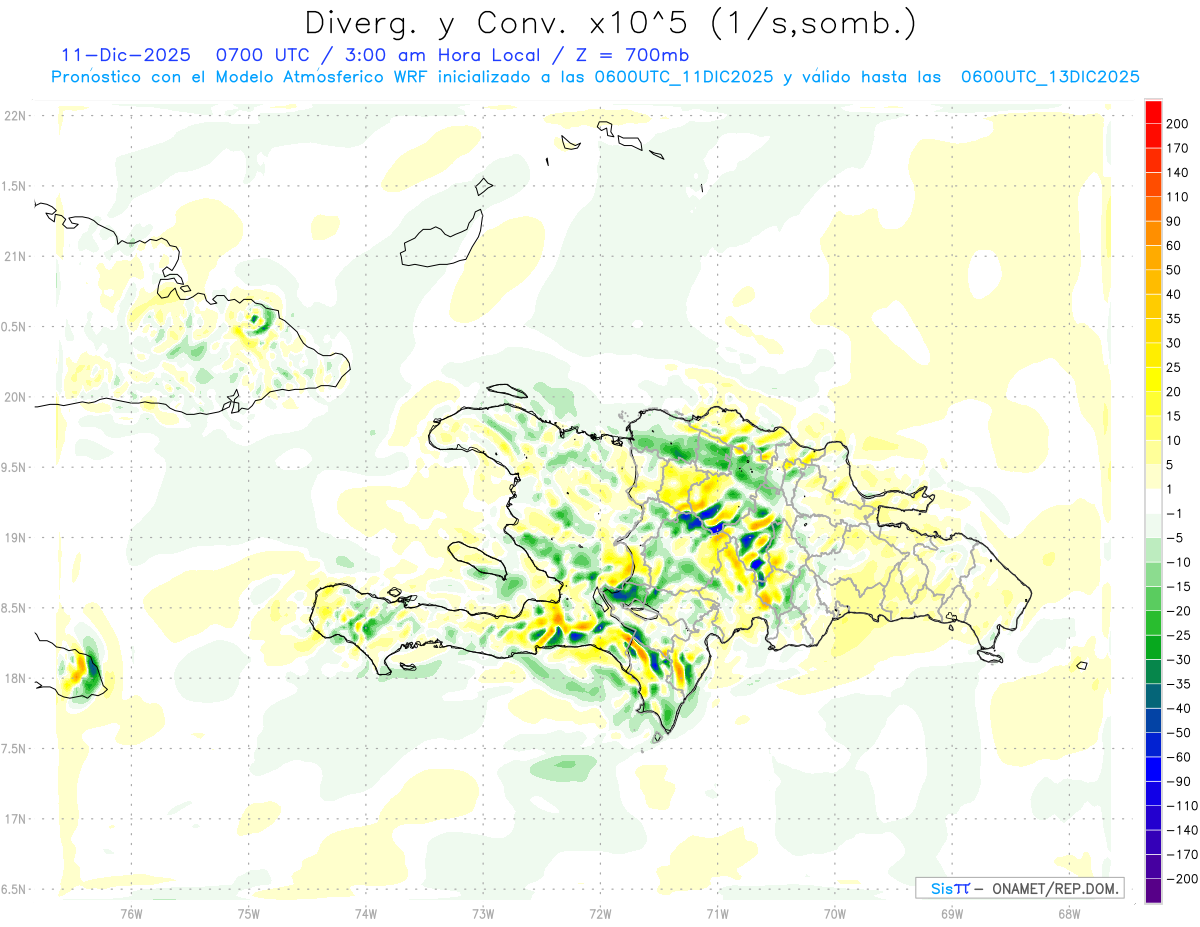Click the colorbar value "-20"
Viewport: 1200px width, 927px height.
pyautogui.click(x=1177, y=611)
